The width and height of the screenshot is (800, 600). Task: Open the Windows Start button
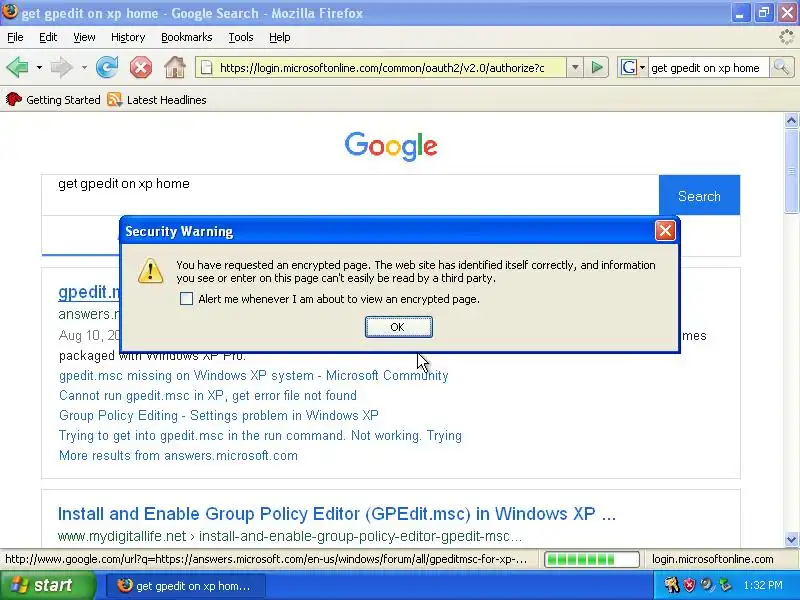pyautogui.click(x=48, y=585)
